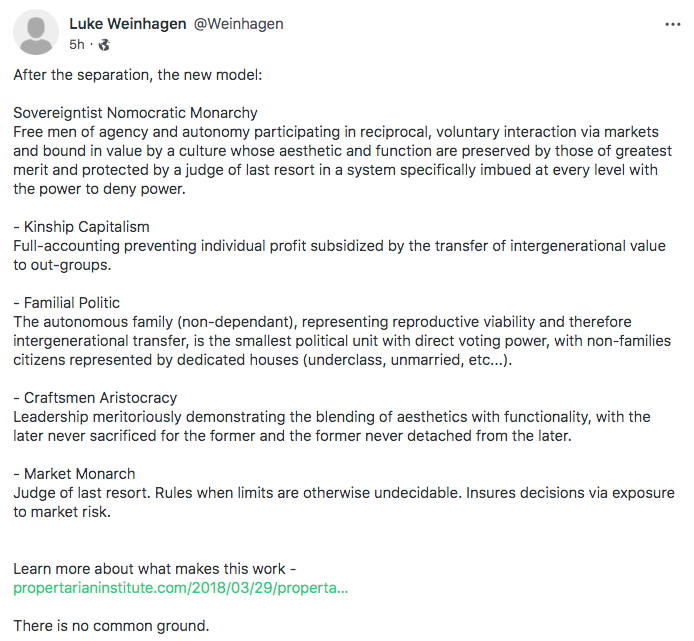
Task: Click the 'There is no common ground.' line
Action: coord(111,626)
